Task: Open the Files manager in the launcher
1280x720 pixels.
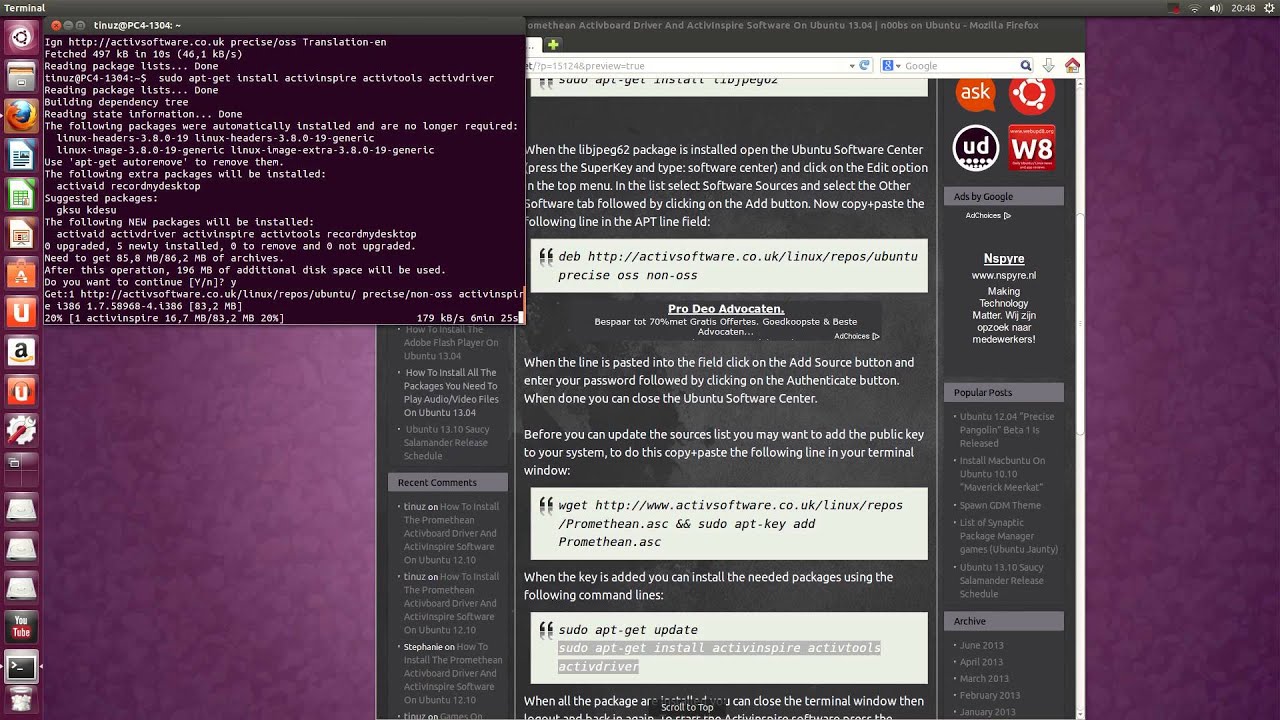Action: (21, 78)
